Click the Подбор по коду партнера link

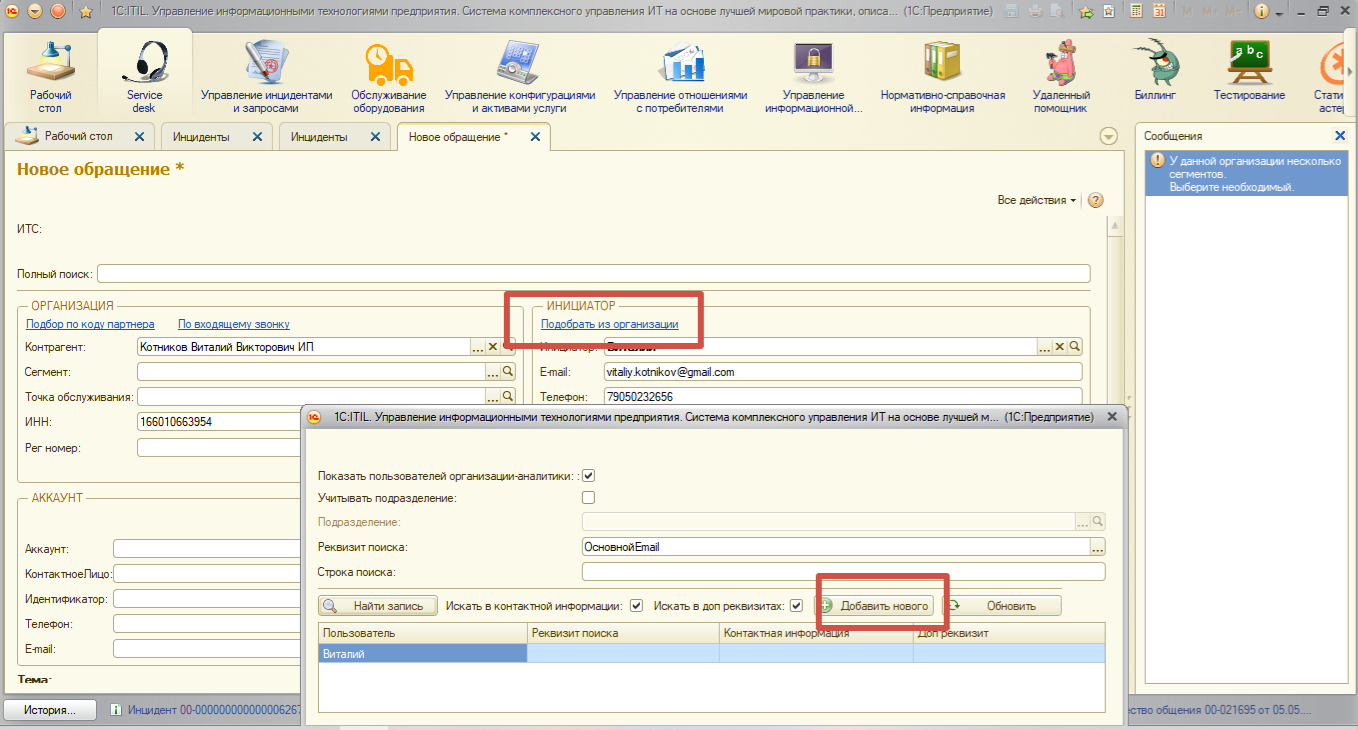tap(90, 324)
